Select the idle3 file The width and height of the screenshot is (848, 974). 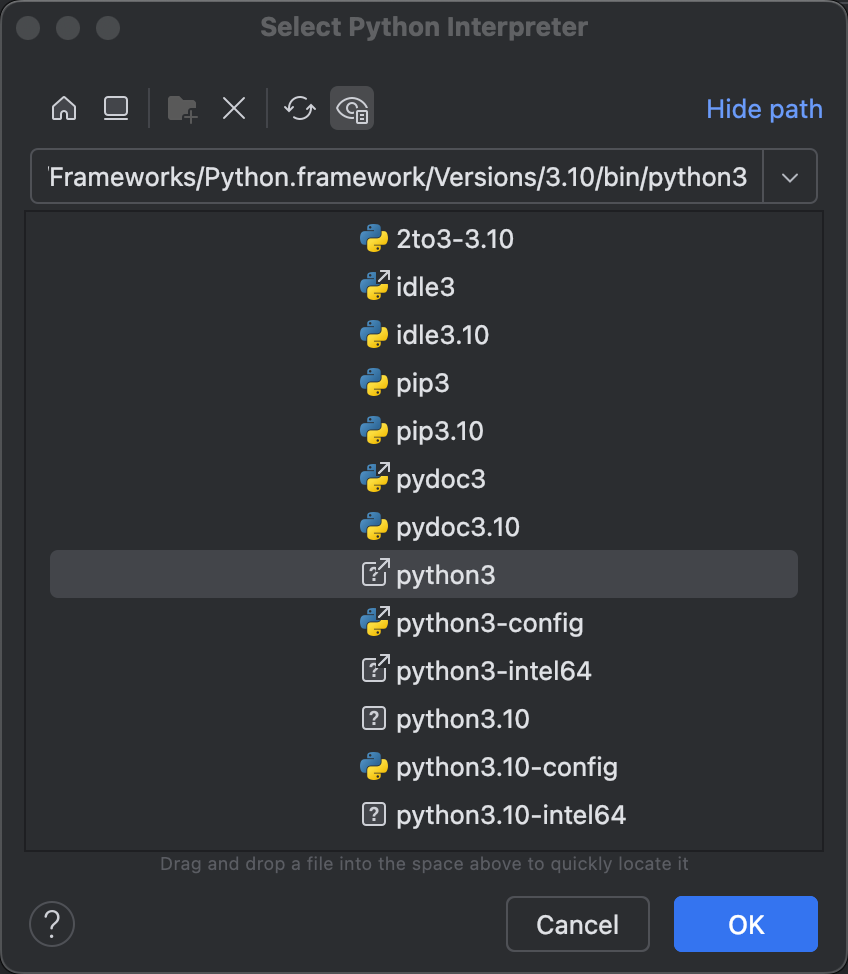[x=424, y=287]
